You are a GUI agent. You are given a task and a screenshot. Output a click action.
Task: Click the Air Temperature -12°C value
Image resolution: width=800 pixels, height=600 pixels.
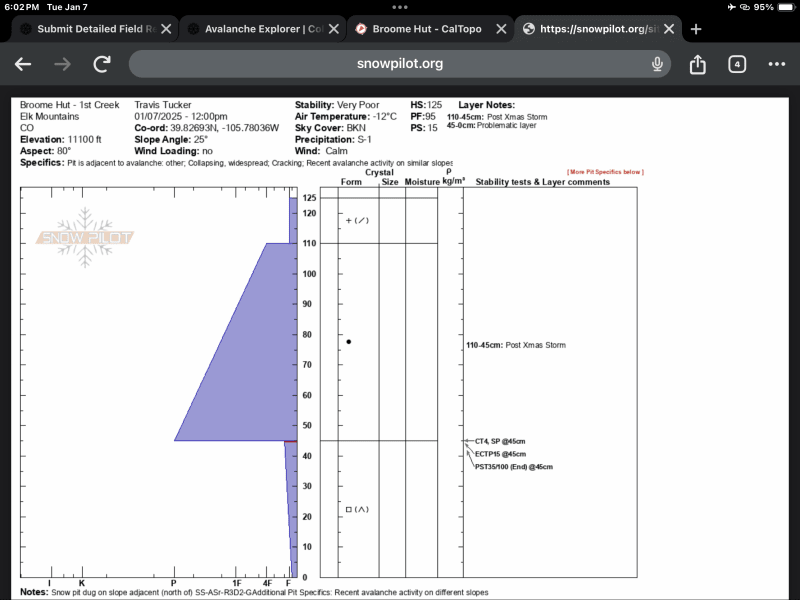point(384,116)
